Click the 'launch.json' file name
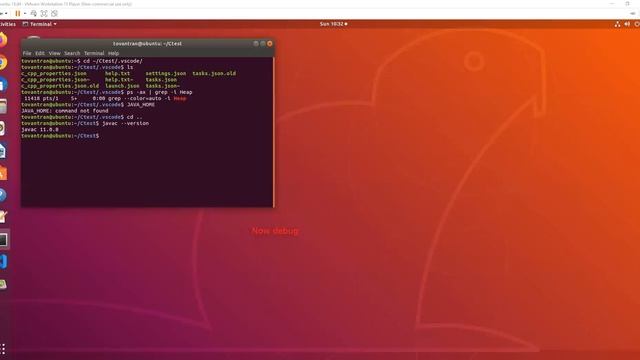 pyautogui.click(x=122, y=86)
